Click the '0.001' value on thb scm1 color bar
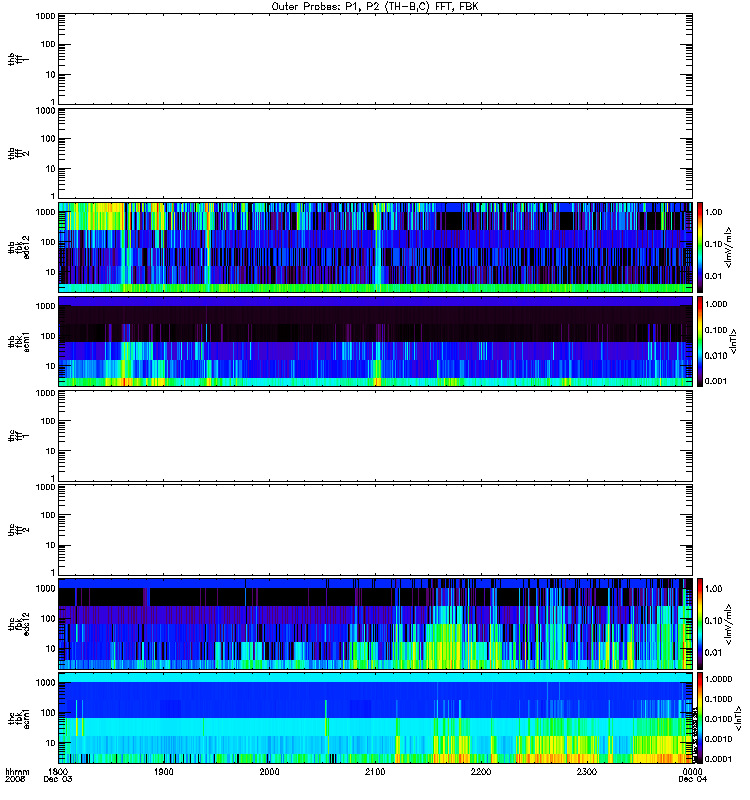Image resolution: width=750 pixels, height=800 pixels. [x=716, y=381]
